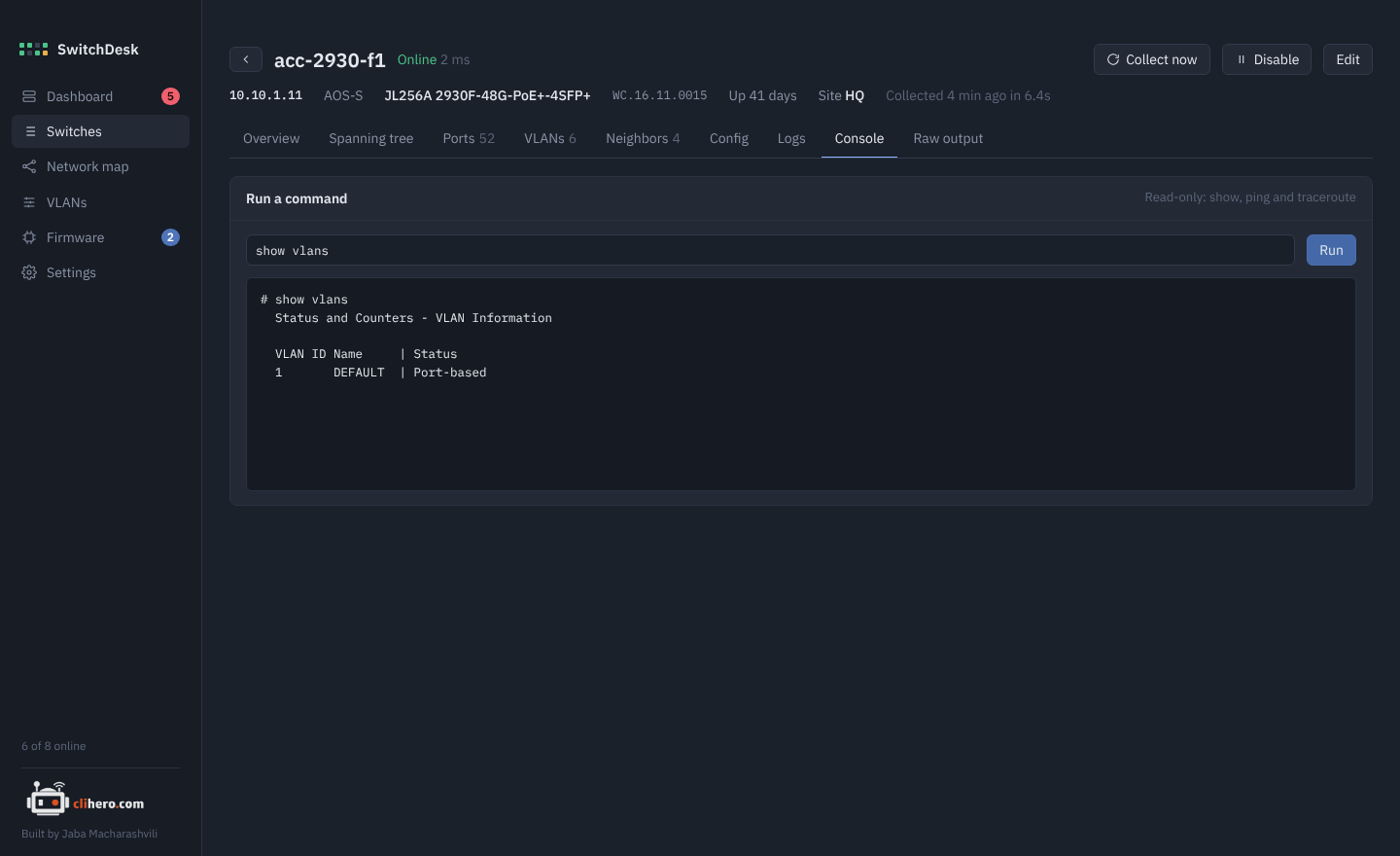Image resolution: width=1400 pixels, height=856 pixels.
Task: Click the red Dashboard badge showing 5
Action: point(170,96)
